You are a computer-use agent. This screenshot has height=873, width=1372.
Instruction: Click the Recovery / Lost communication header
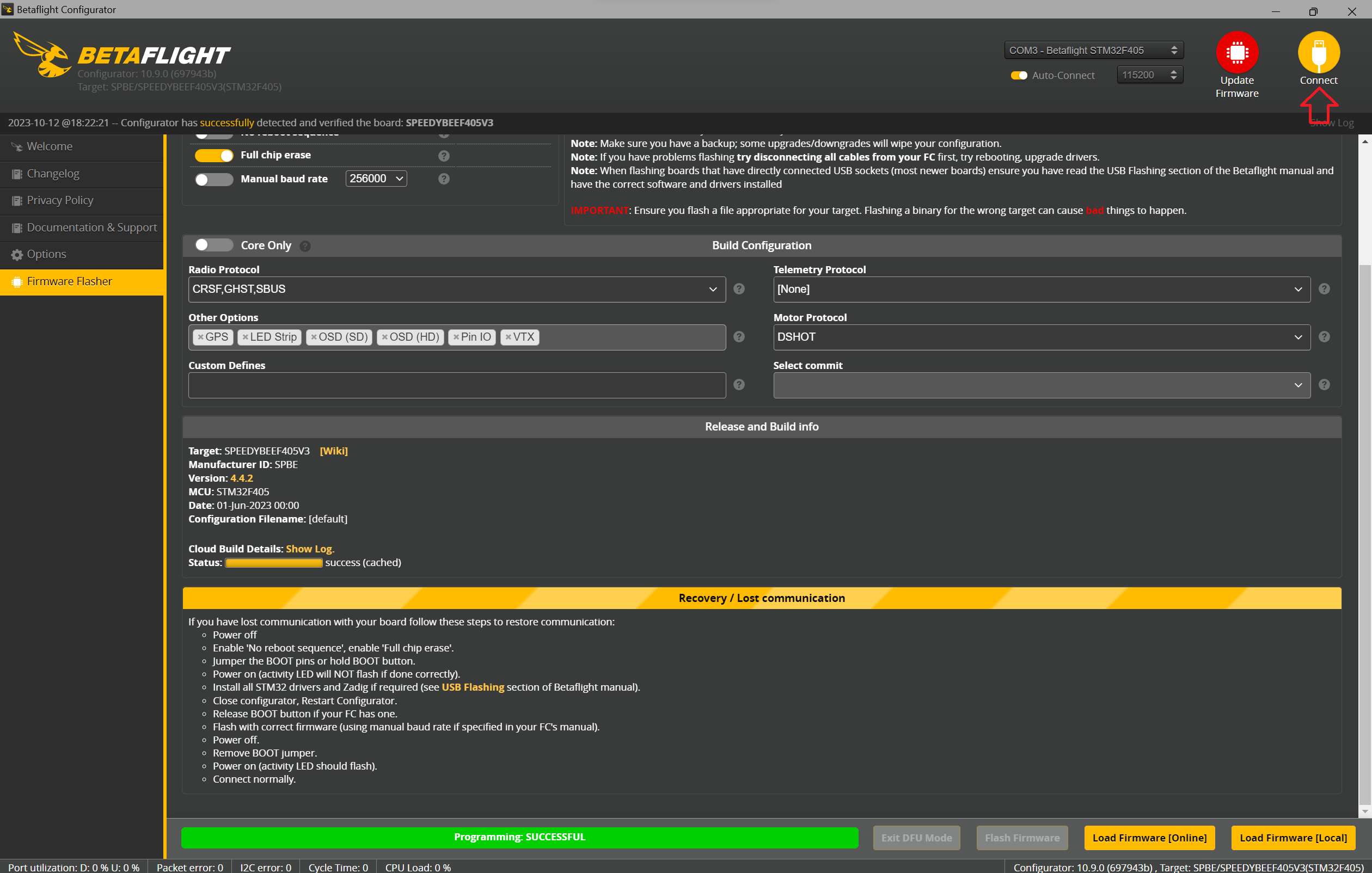tap(761, 598)
